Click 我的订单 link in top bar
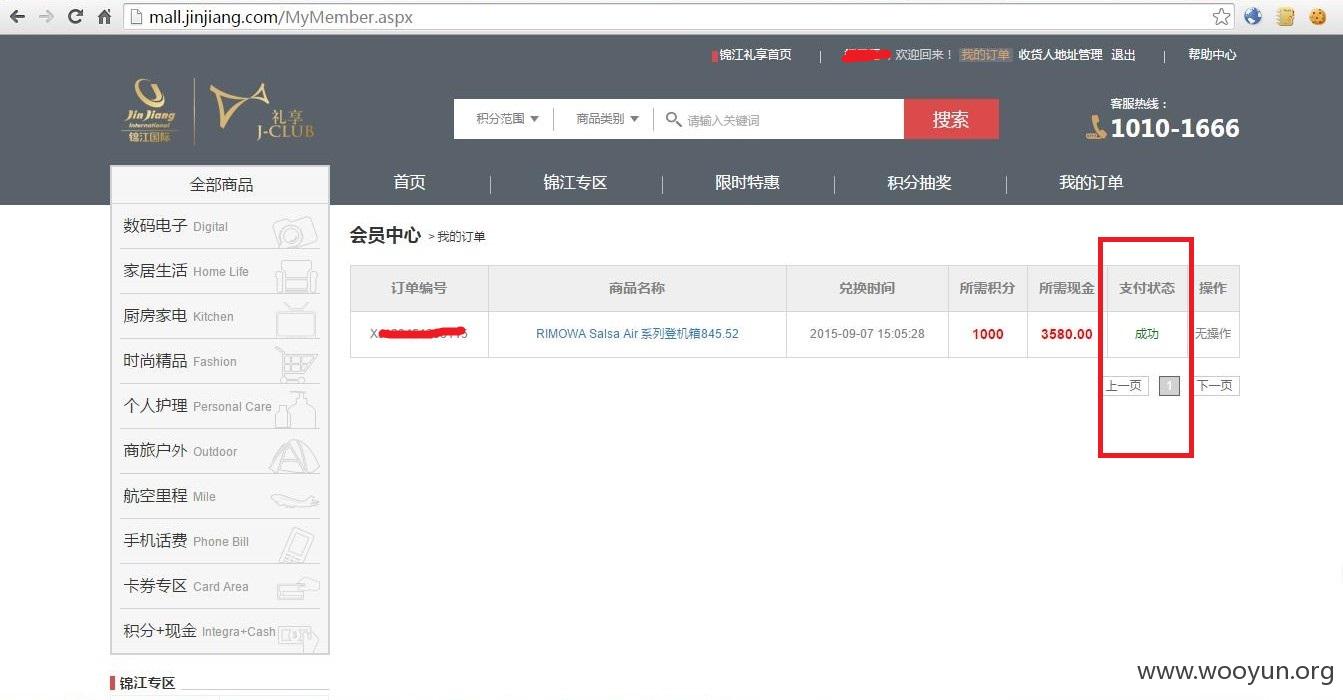 click(x=985, y=55)
